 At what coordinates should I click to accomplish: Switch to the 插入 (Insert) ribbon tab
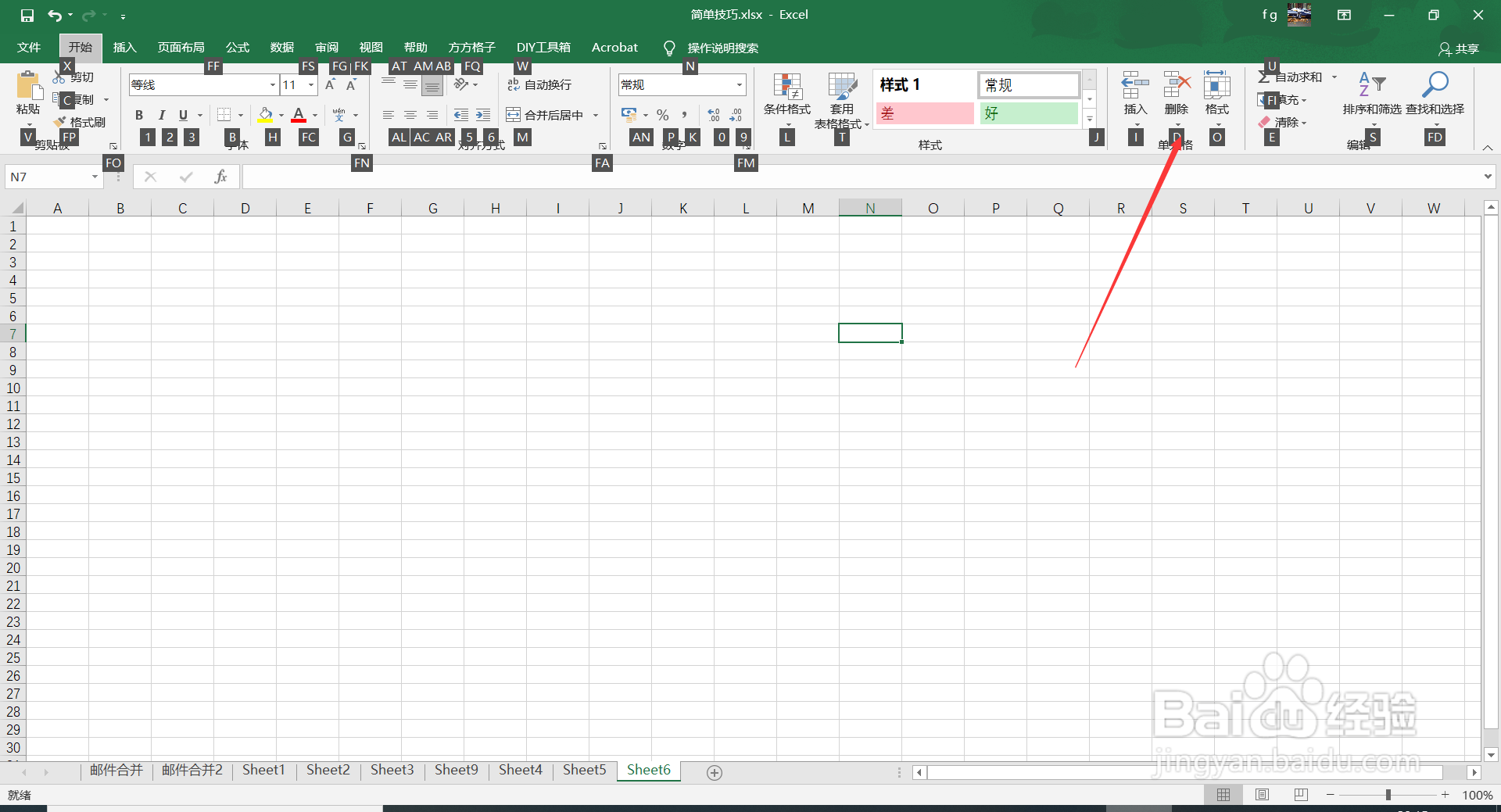click(124, 48)
